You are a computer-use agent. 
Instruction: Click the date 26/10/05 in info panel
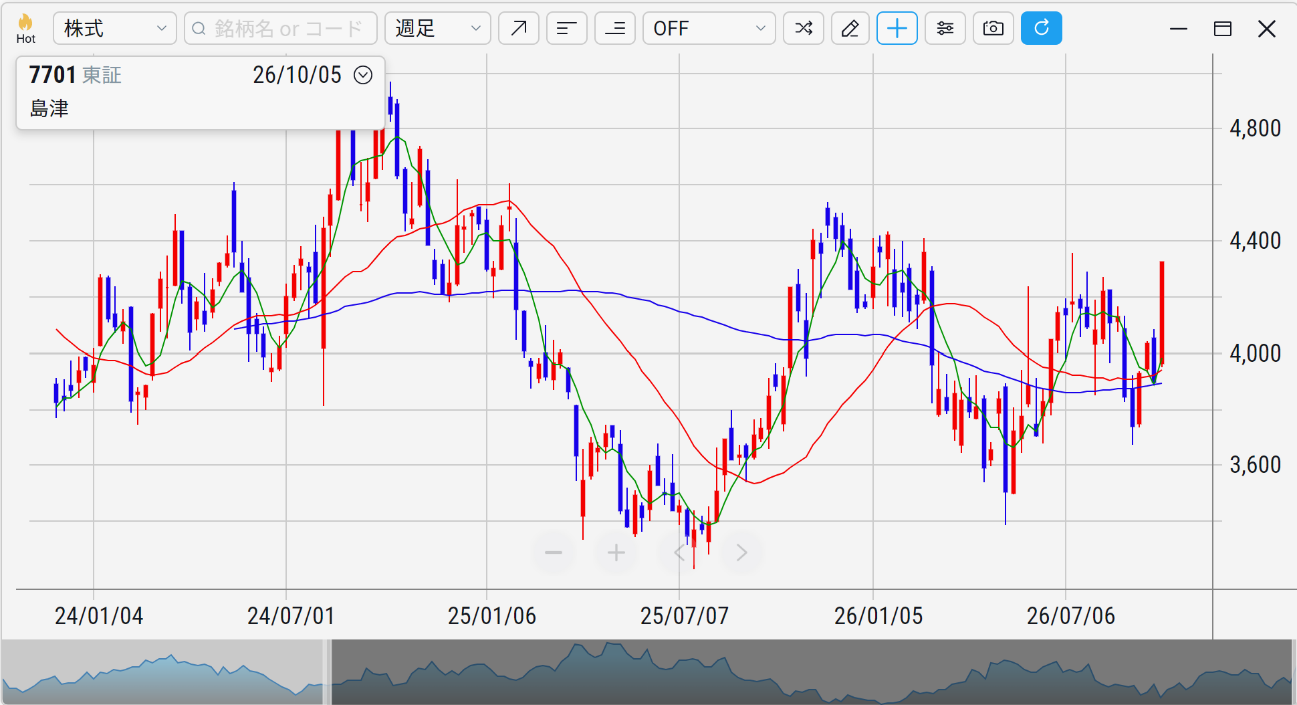point(298,75)
